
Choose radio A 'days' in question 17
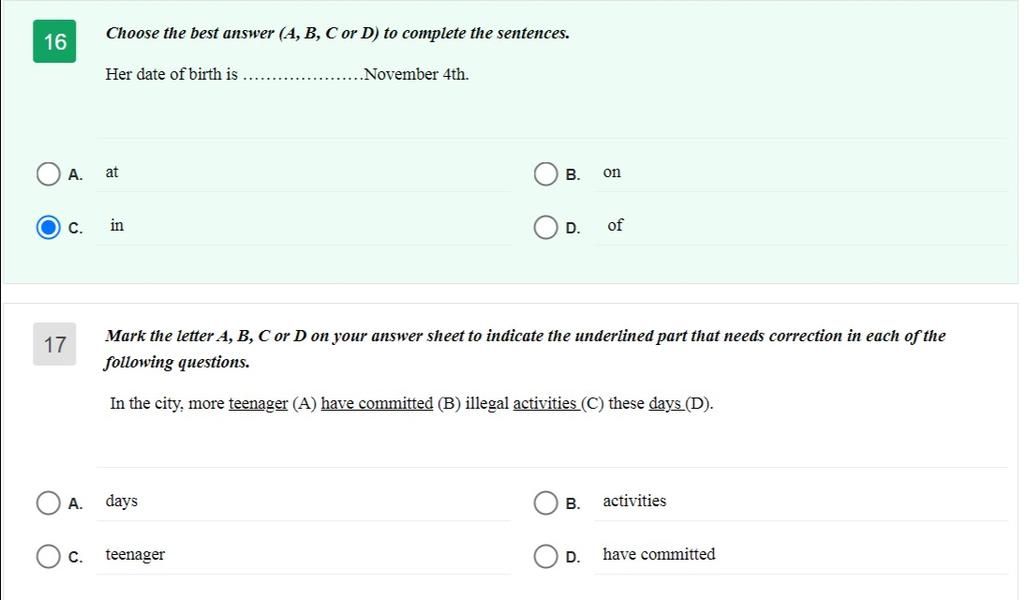[48, 503]
